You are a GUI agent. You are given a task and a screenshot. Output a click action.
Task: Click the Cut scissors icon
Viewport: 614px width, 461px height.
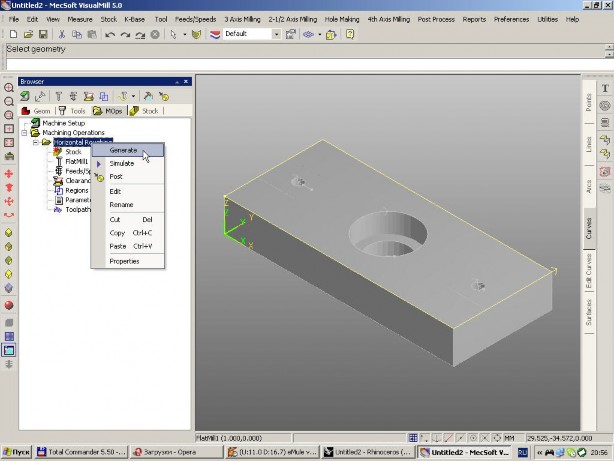(x=61, y=34)
